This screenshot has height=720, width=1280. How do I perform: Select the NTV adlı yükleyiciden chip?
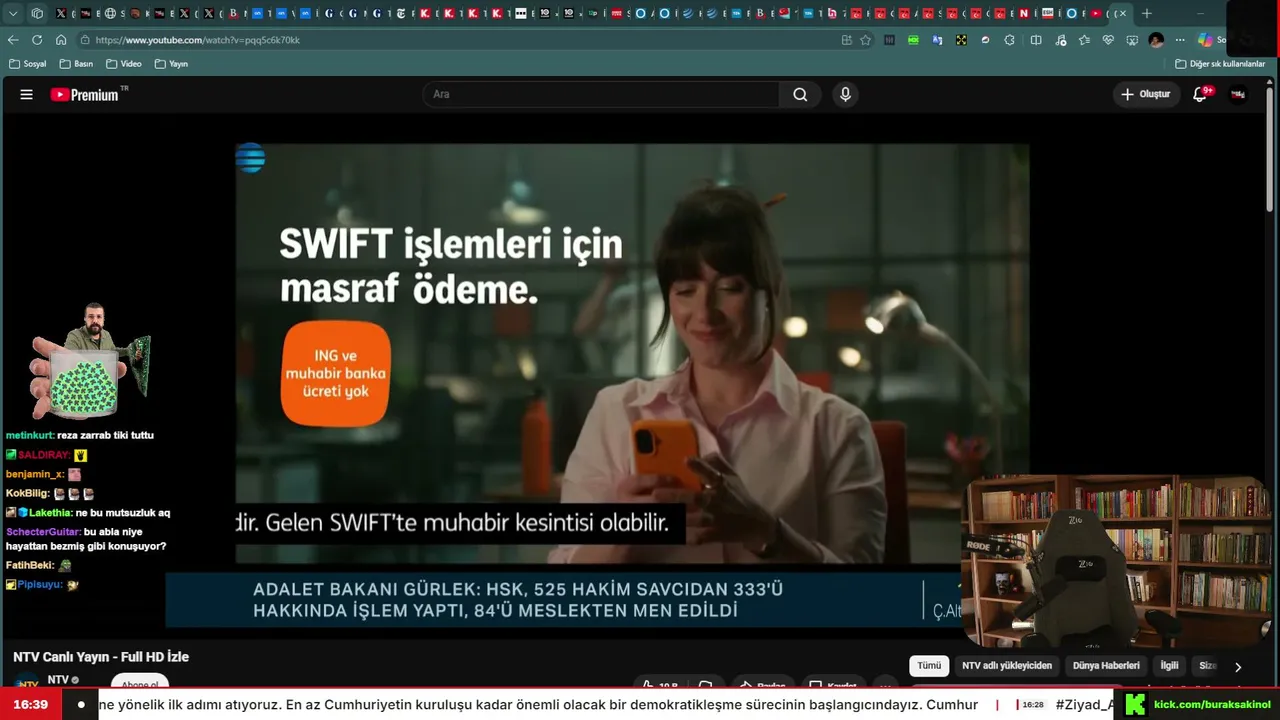pyautogui.click(x=1007, y=666)
